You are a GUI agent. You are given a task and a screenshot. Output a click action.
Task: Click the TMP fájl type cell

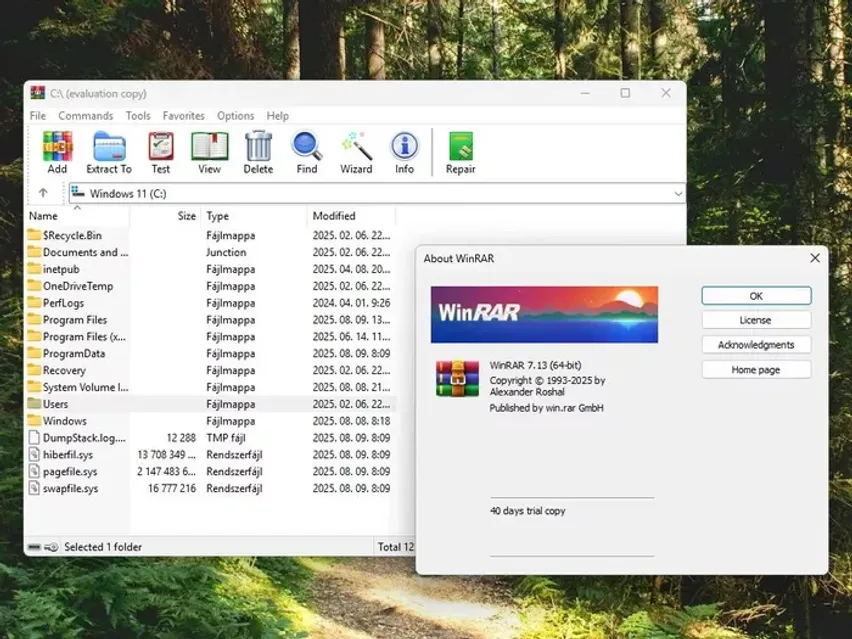coord(226,437)
